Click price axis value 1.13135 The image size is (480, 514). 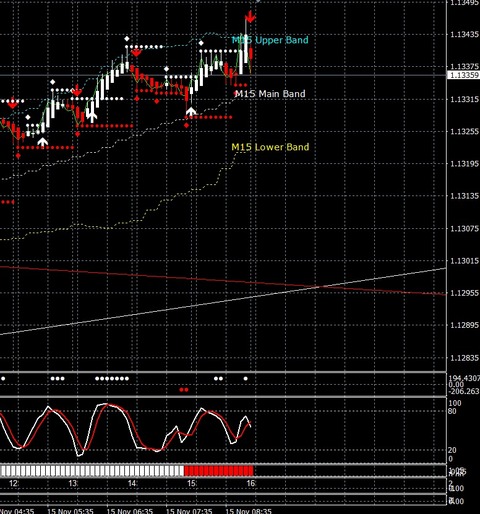pyautogui.click(x=464, y=196)
